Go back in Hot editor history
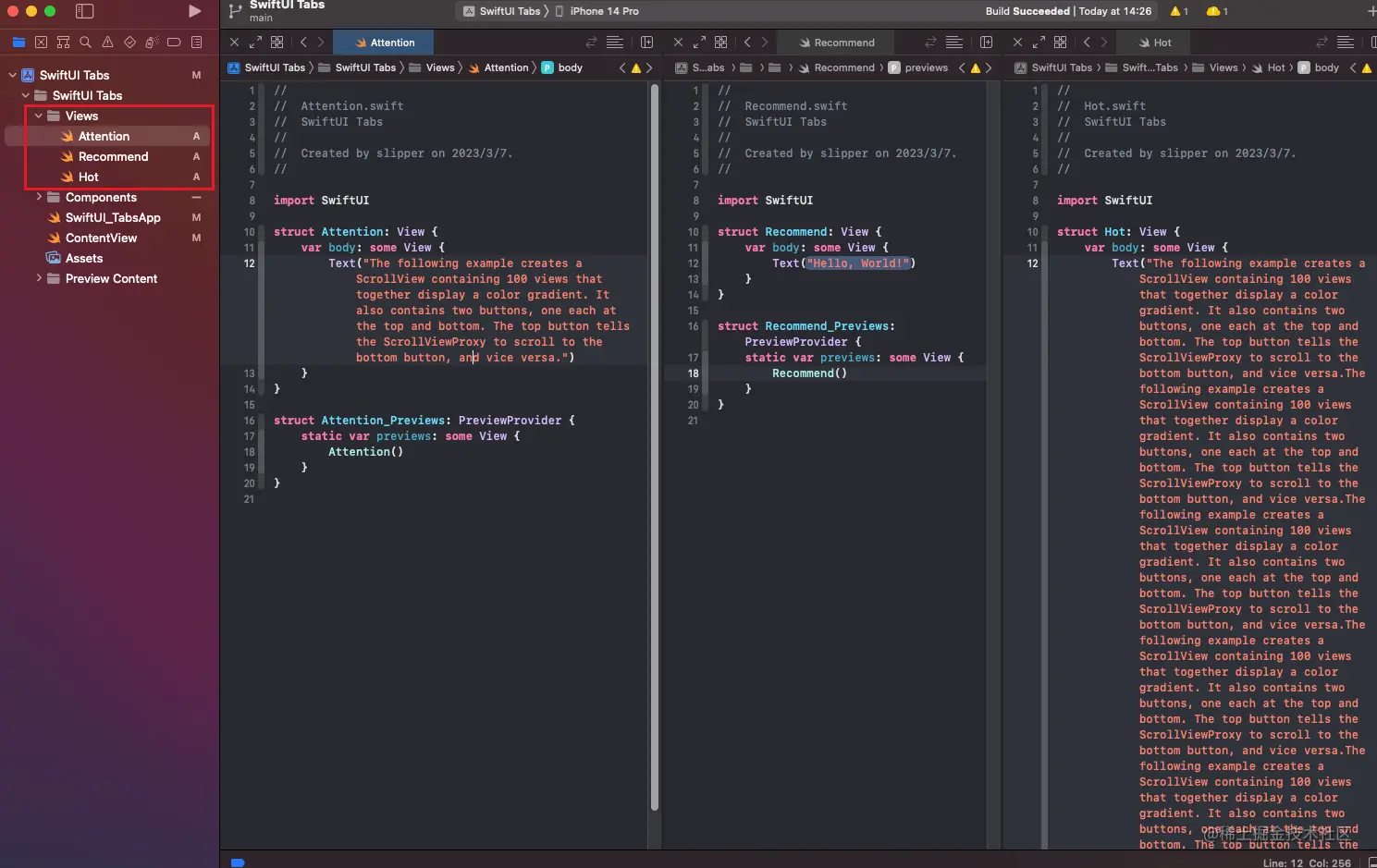 [x=1087, y=43]
